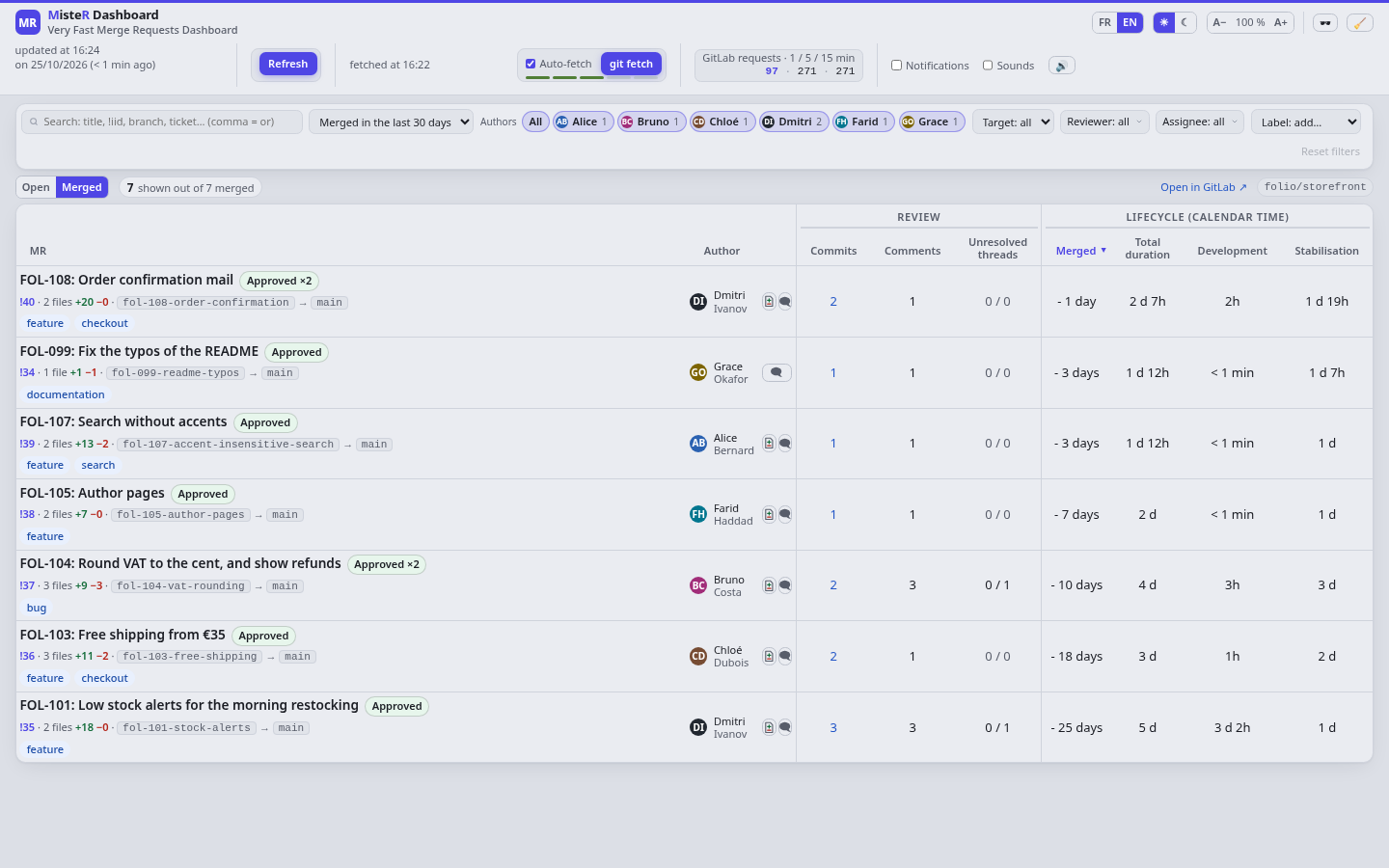The image size is (1389, 868).
Task: Open comments bubble icon for FOL-108 row
Action: (785, 302)
